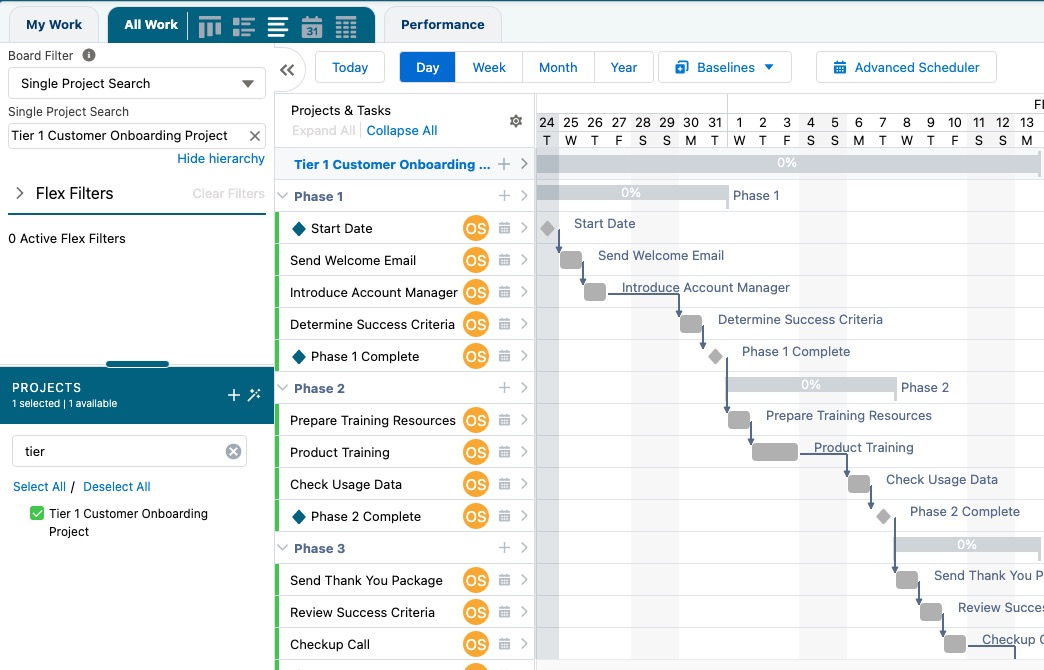The height and width of the screenshot is (670, 1044).
Task: Open the Advanced Scheduler
Action: click(906, 67)
